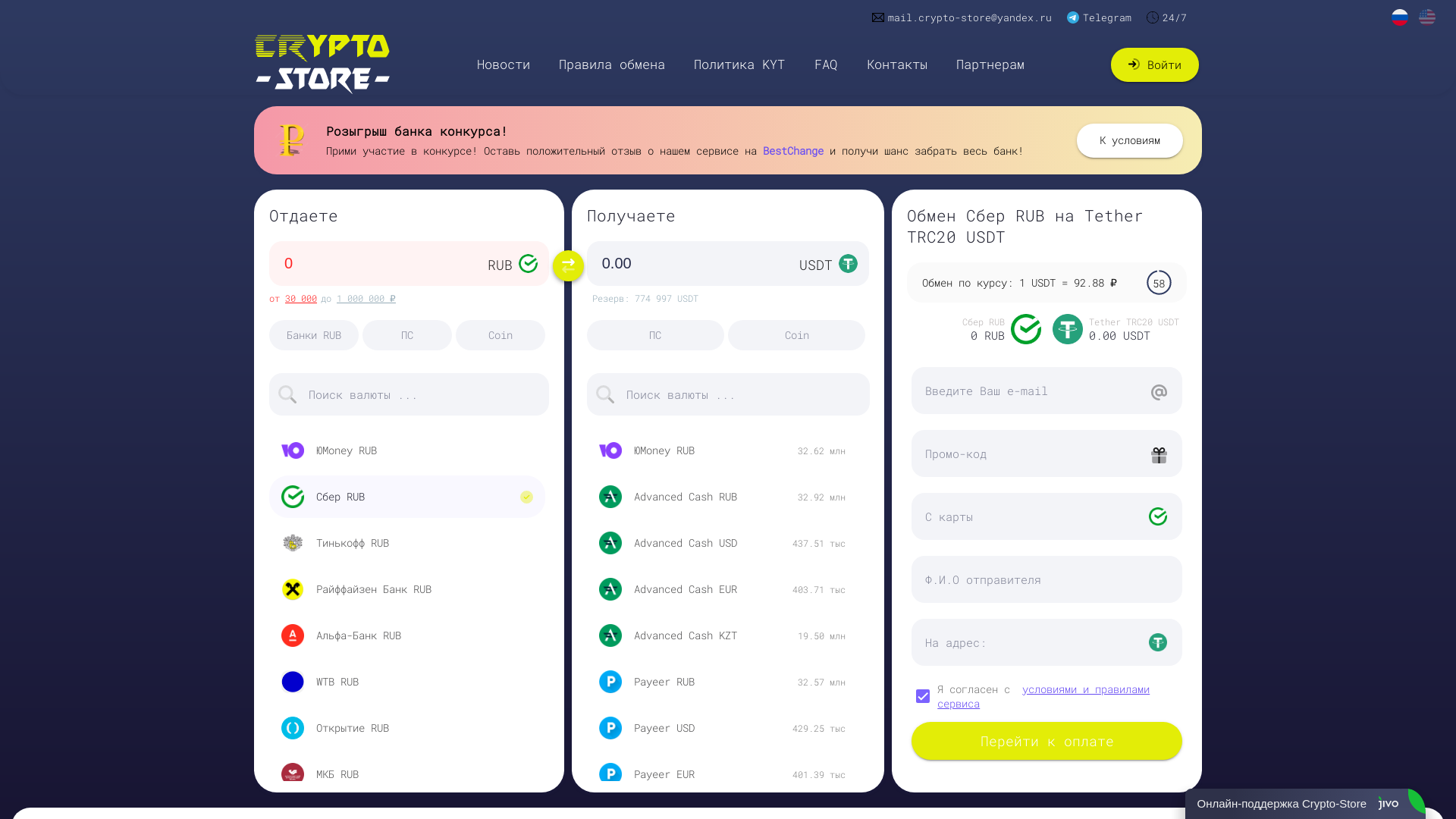Open the Партнерам page

[990, 64]
